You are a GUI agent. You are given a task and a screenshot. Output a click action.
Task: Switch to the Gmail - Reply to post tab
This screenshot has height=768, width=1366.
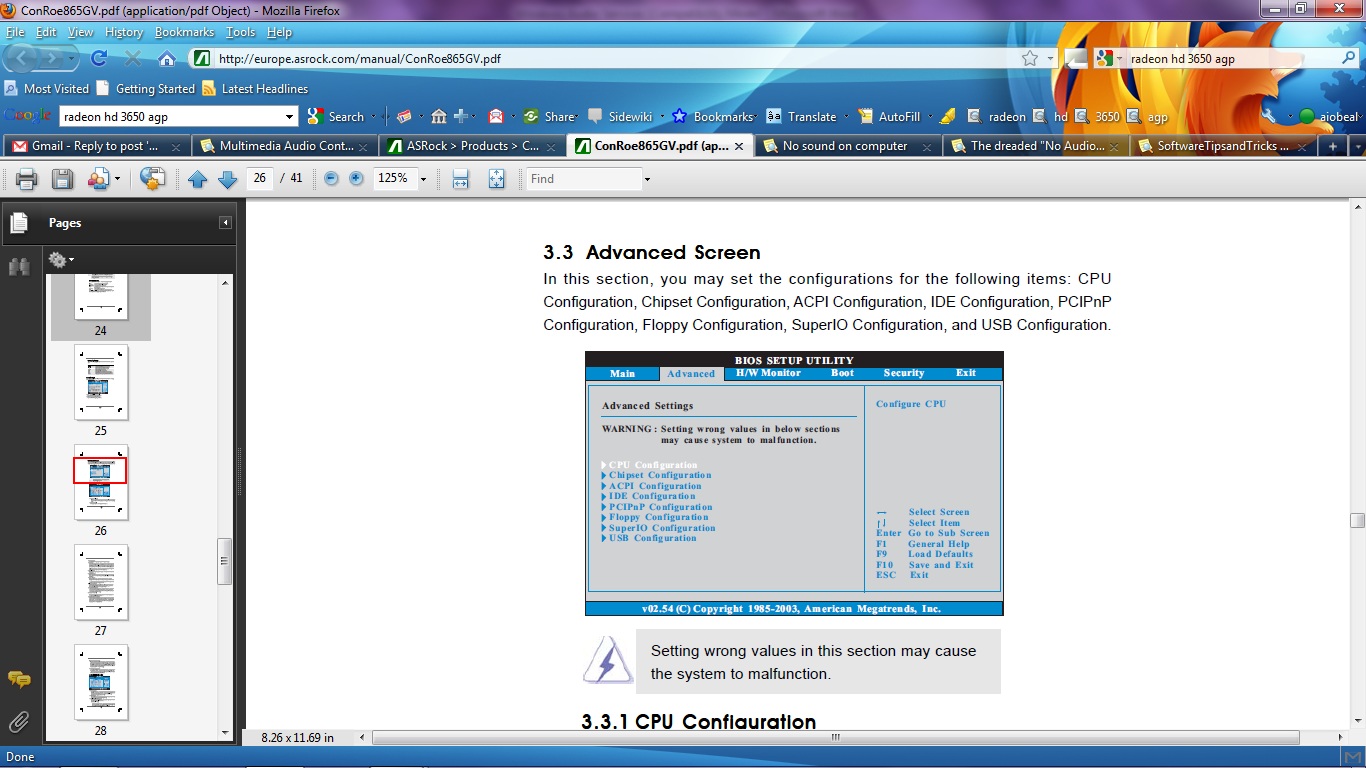tap(96, 146)
